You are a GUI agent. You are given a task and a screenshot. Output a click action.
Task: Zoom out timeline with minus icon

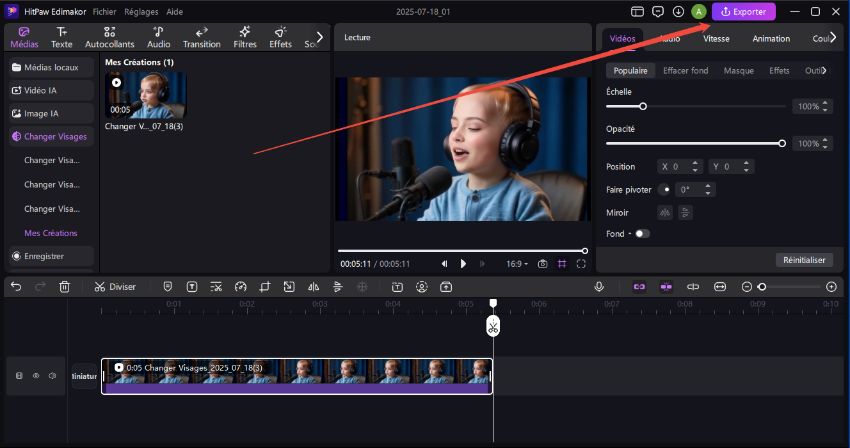point(746,286)
